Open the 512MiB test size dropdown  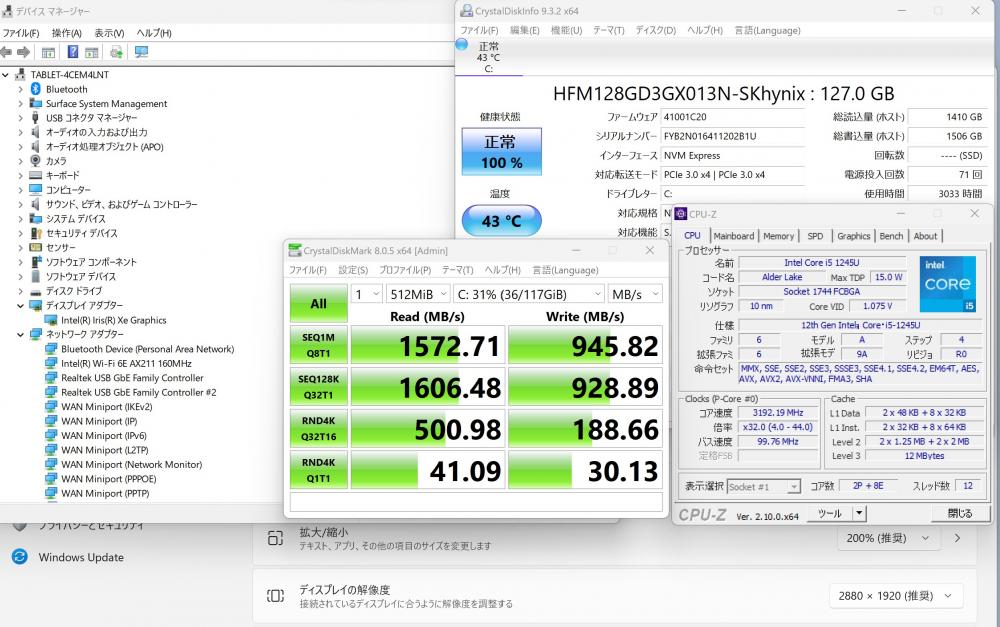[x=418, y=294]
